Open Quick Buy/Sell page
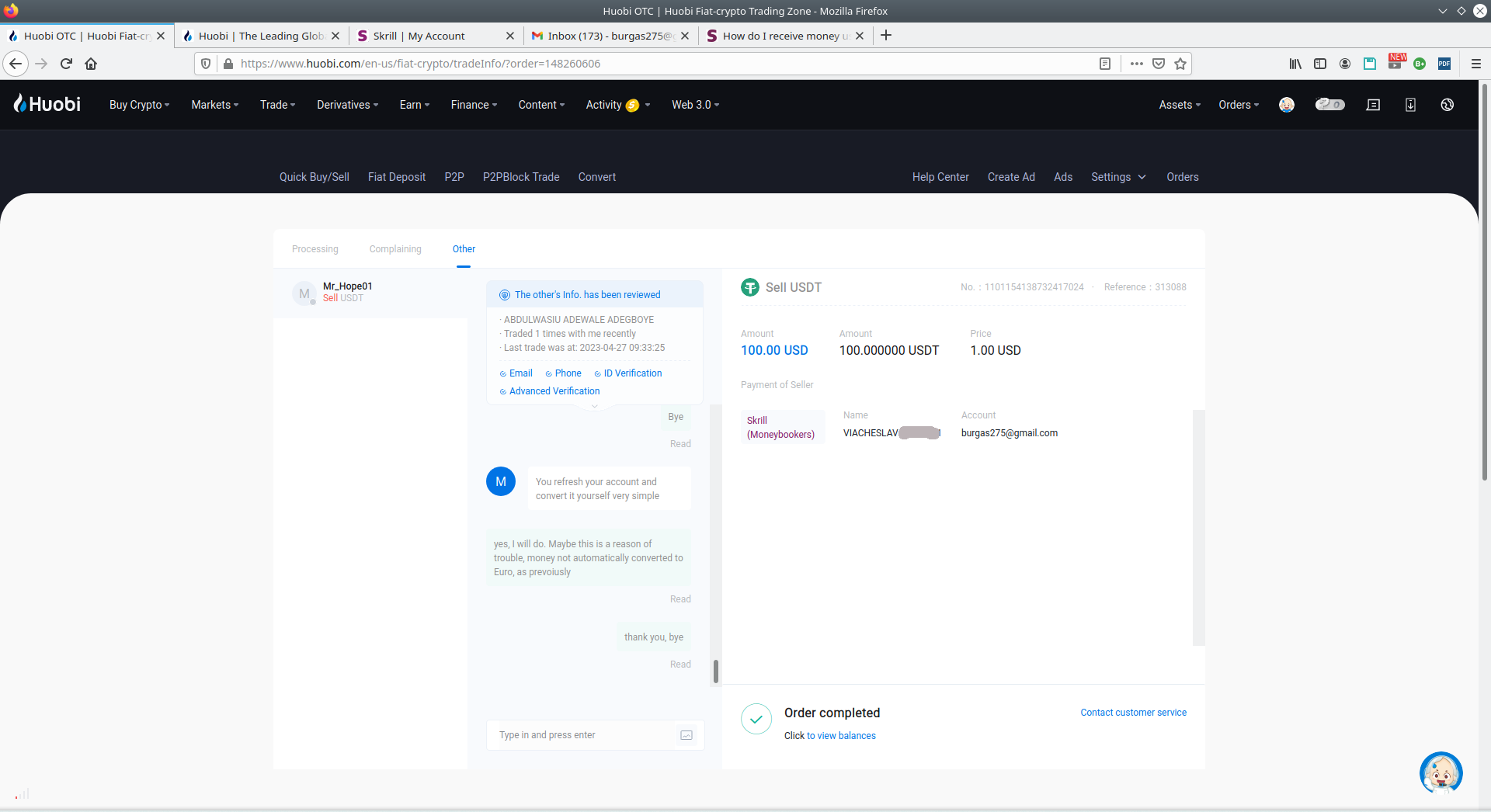The image size is (1491, 812). pos(315,177)
